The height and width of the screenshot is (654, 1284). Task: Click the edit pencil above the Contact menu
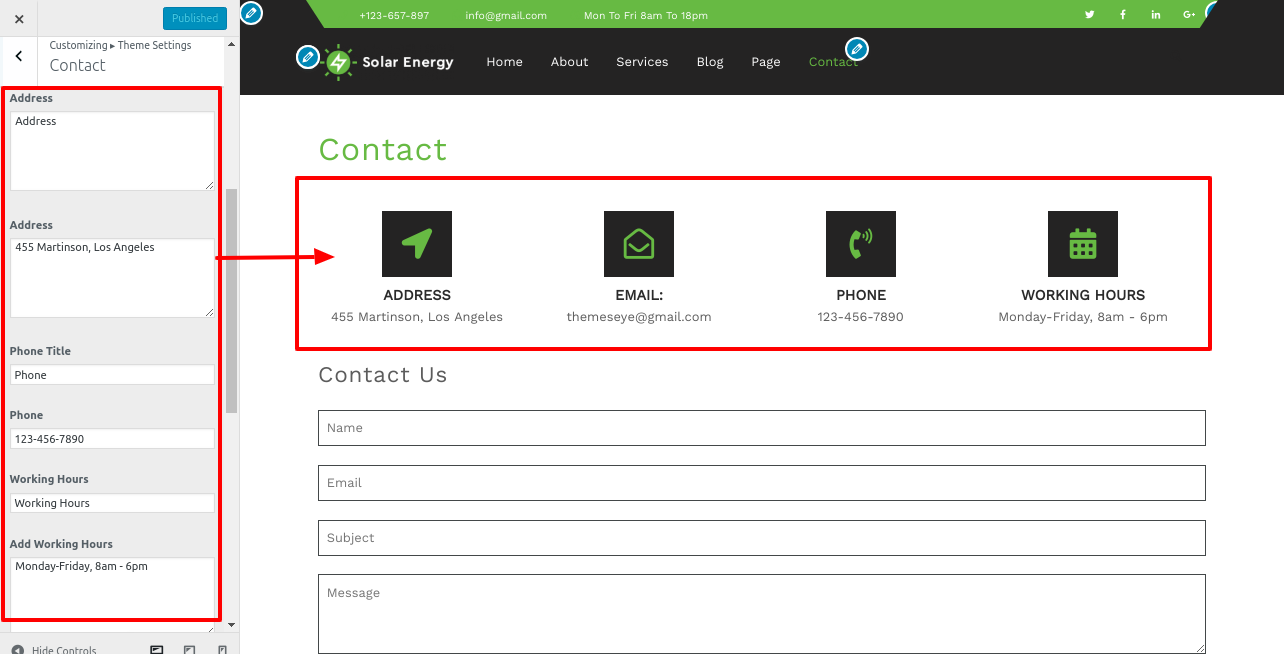click(857, 48)
